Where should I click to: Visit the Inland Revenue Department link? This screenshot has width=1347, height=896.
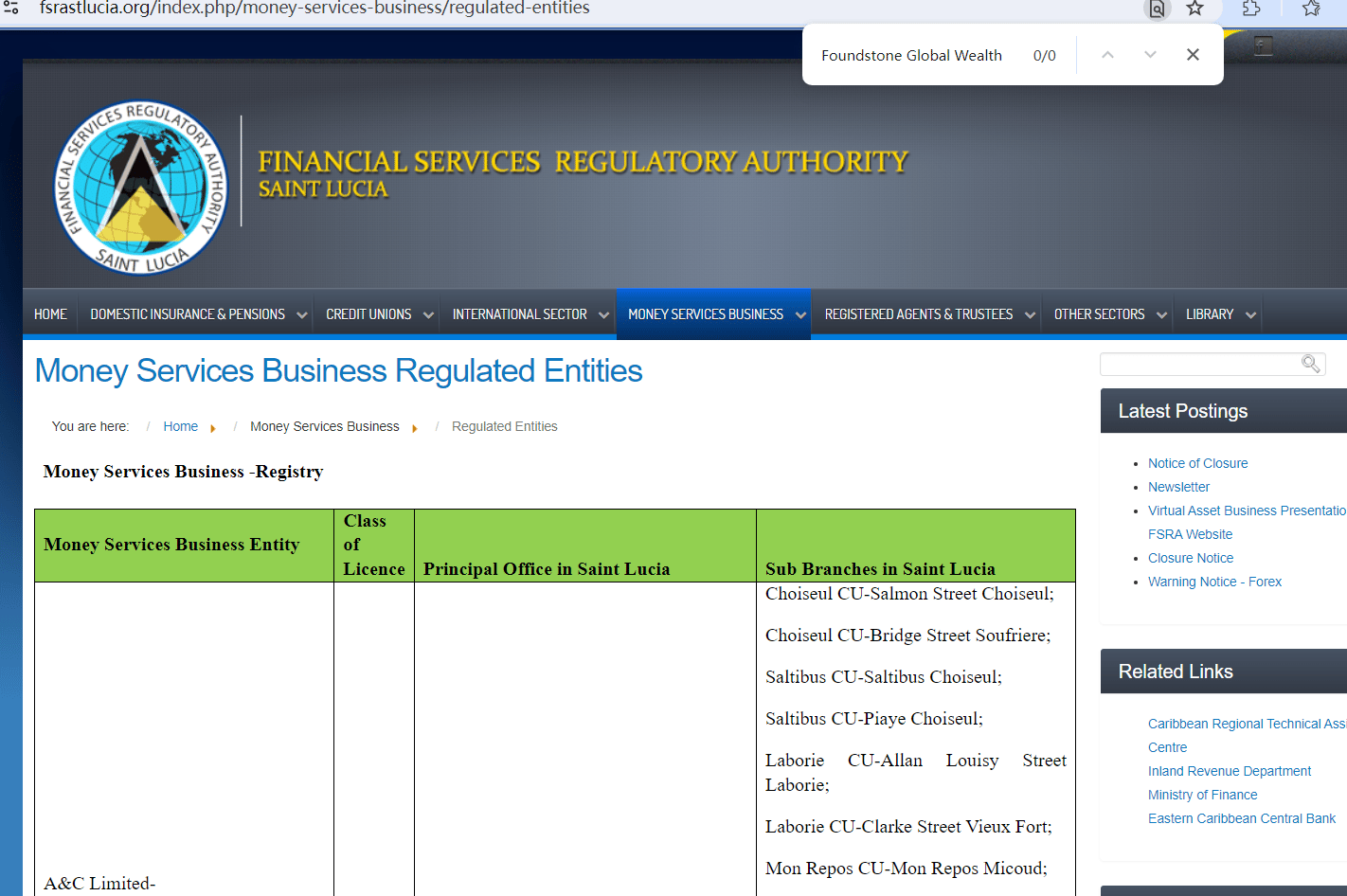pyautogui.click(x=1230, y=771)
